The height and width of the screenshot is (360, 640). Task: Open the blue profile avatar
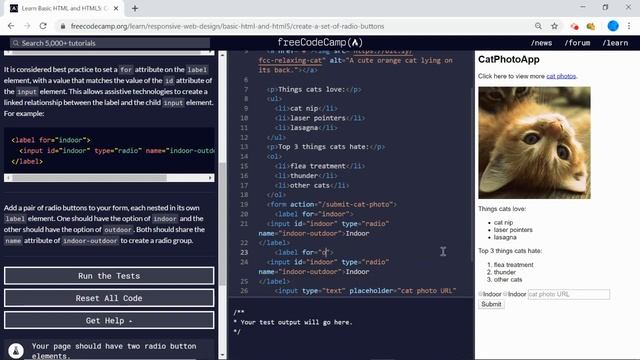(x=613, y=26)
